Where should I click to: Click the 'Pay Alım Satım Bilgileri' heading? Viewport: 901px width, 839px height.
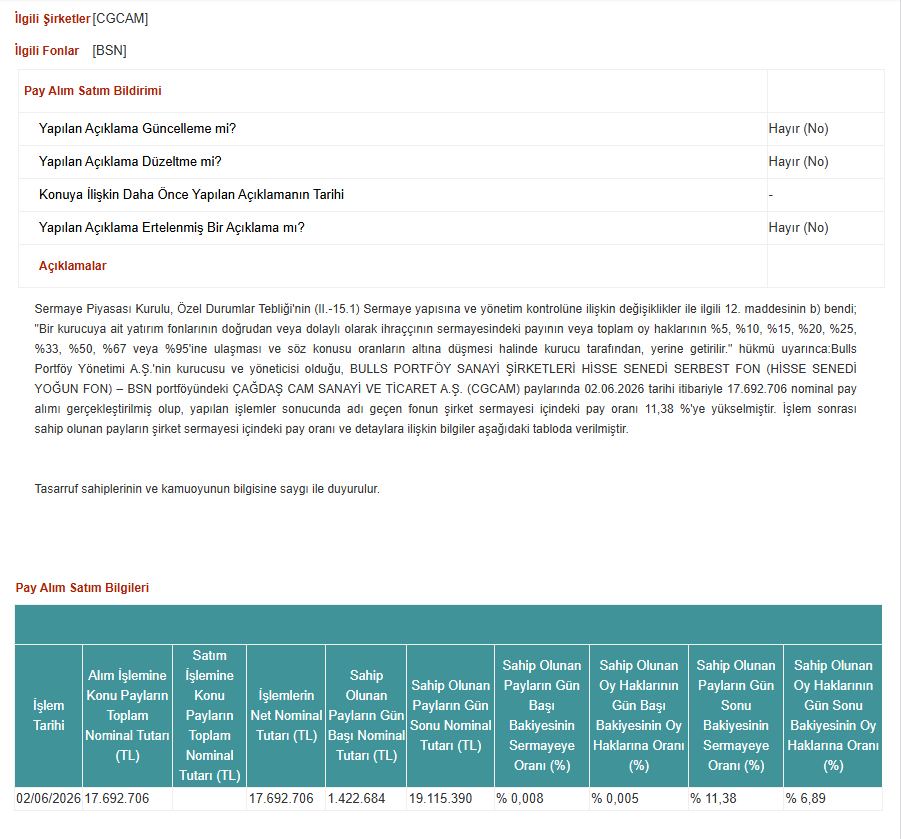click(82, 587)
